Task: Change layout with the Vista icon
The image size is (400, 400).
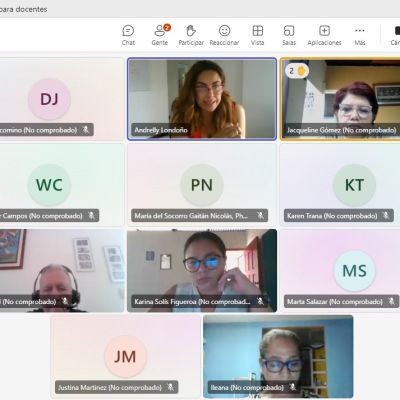Action: 257,35
